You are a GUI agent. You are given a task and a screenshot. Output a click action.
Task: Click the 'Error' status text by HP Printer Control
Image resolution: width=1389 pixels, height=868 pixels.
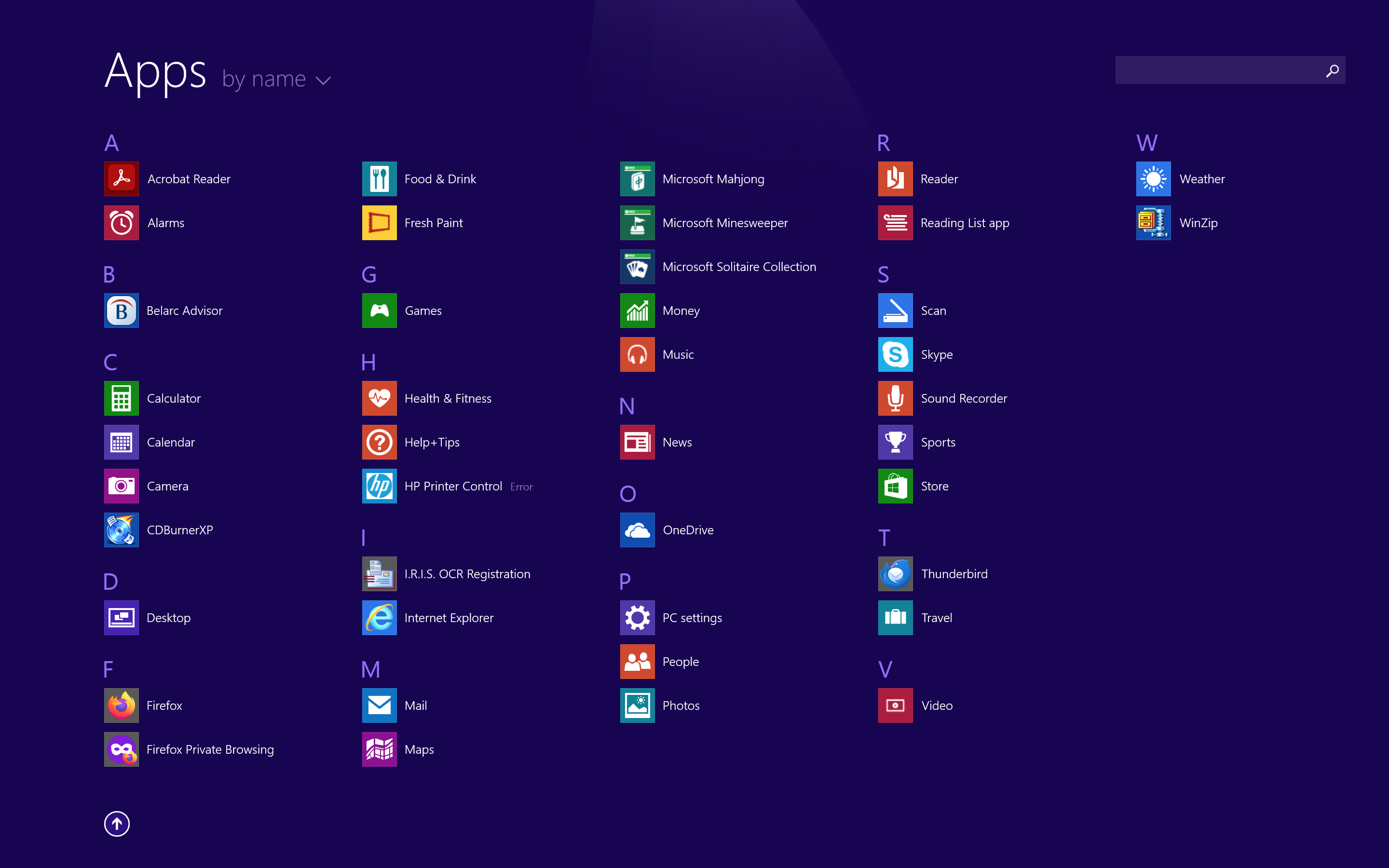(x=521, y=487)
